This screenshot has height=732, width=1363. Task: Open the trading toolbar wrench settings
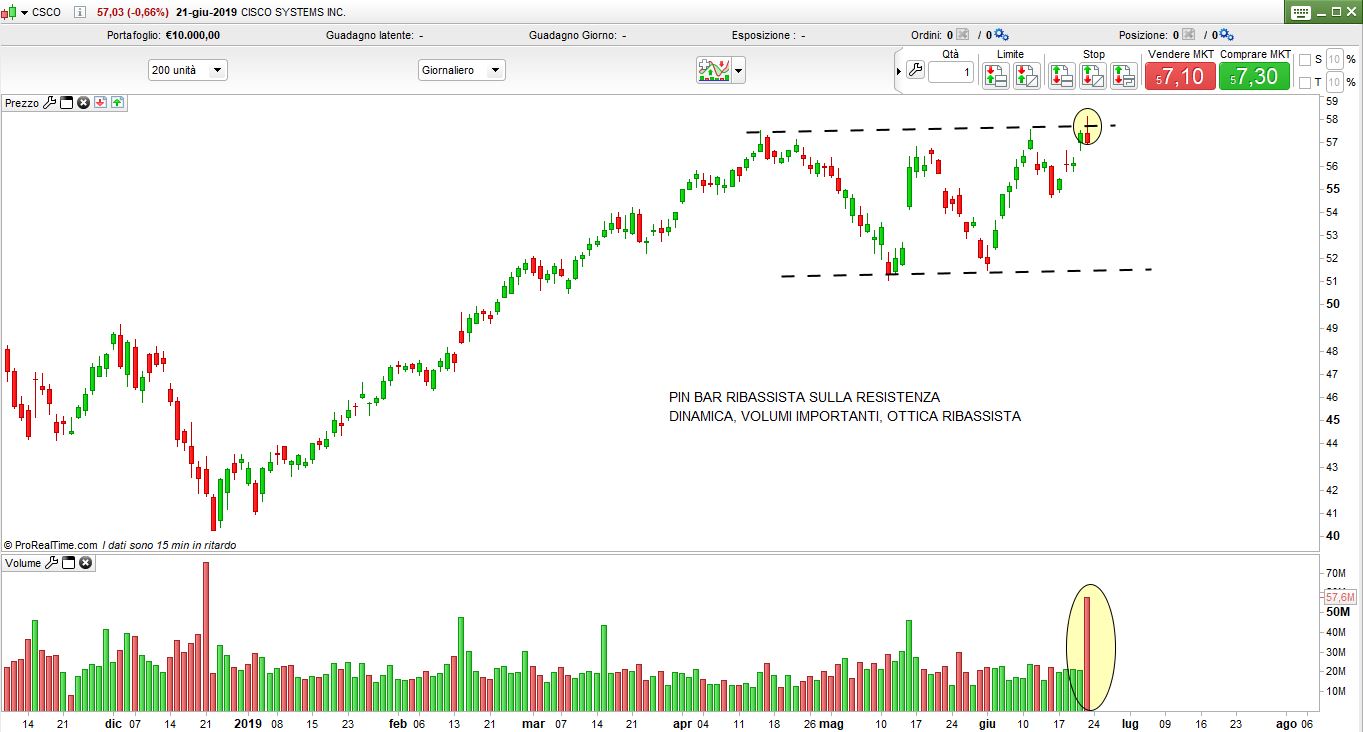click(x=914, y=70)
